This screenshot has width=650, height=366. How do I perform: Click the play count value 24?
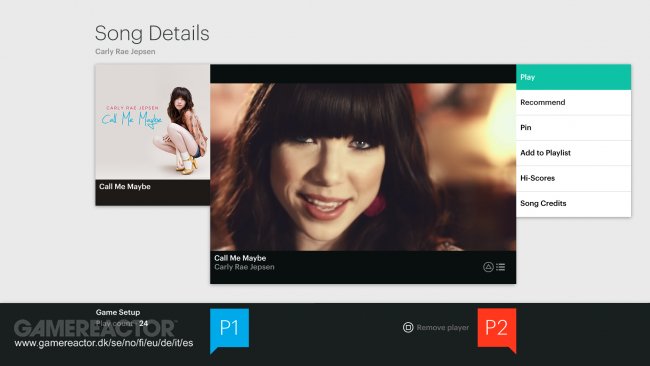(x=143, y=323)
